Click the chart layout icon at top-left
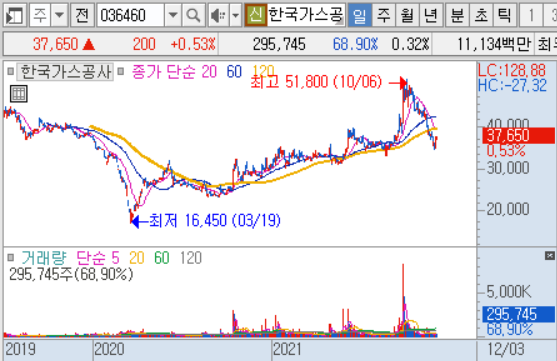The height and width of the screenshot is (361, 557). click(x=15, y=15)
